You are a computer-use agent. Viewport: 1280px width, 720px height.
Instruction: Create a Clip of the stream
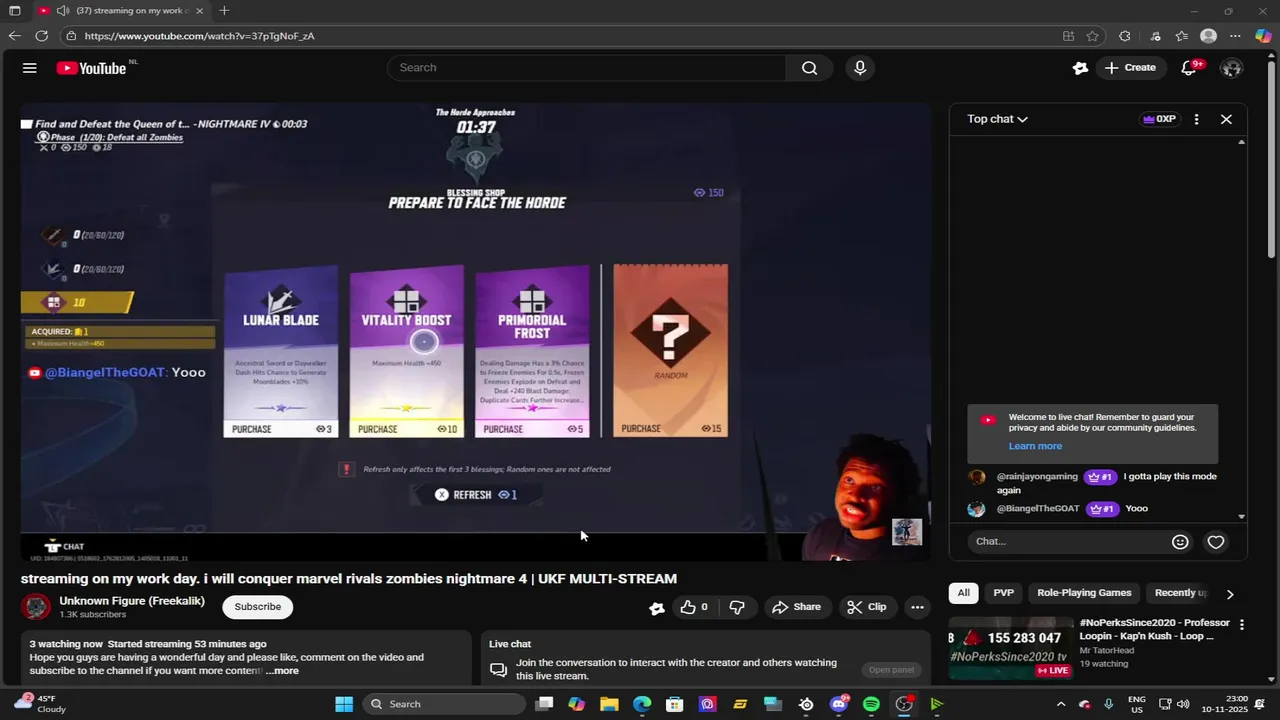867,607
